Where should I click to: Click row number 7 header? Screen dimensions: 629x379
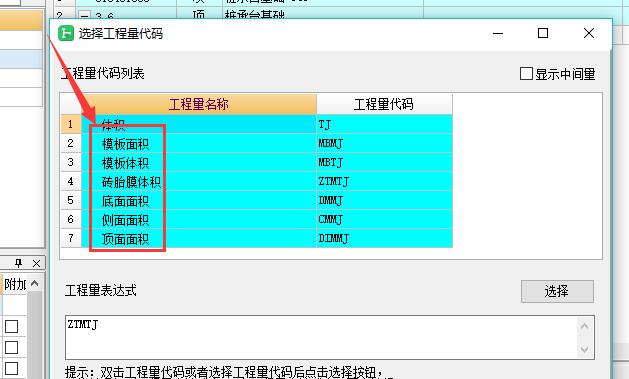tap(71, 239)
